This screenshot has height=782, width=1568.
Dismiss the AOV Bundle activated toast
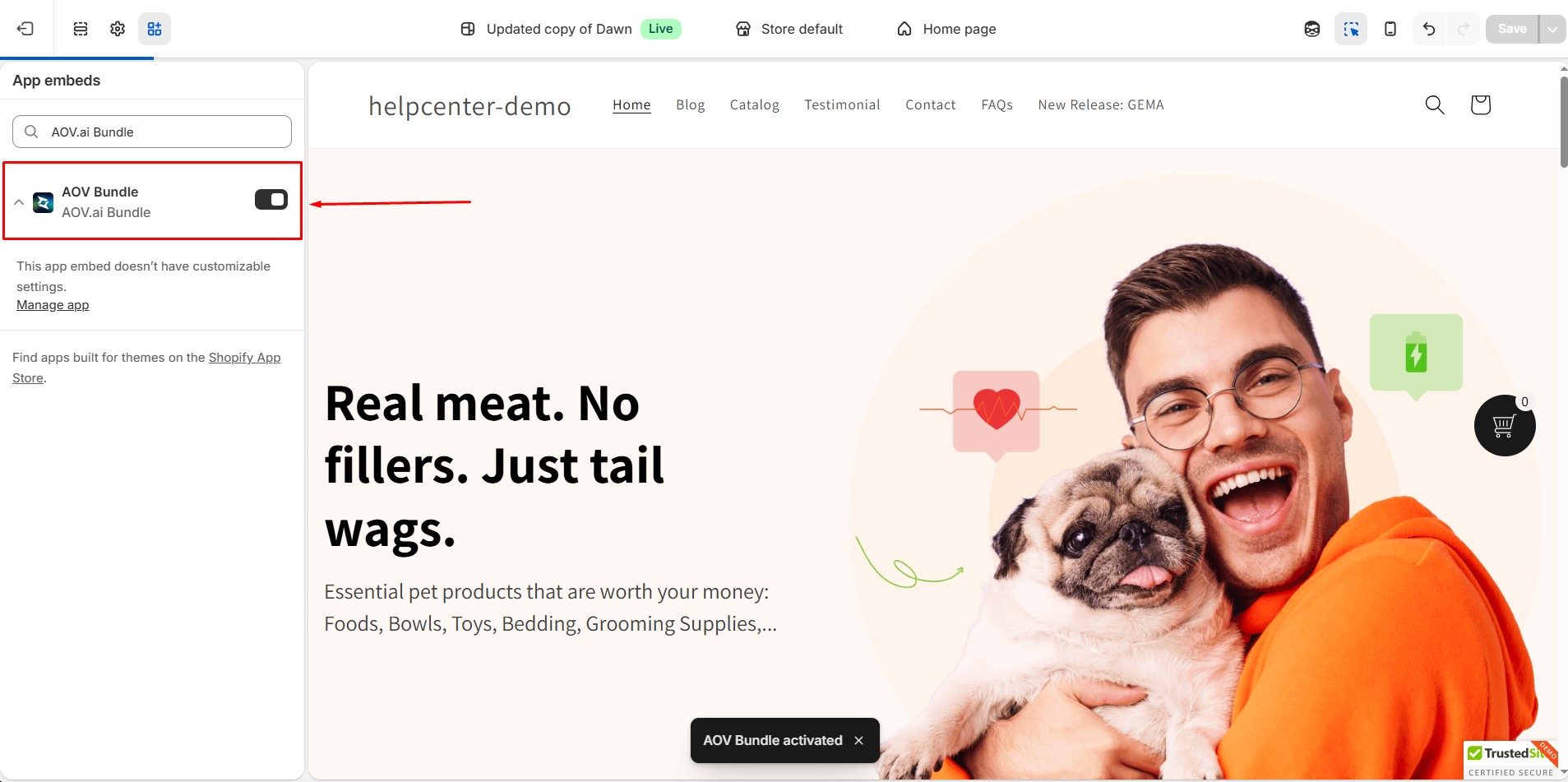(x=858, y=740)
